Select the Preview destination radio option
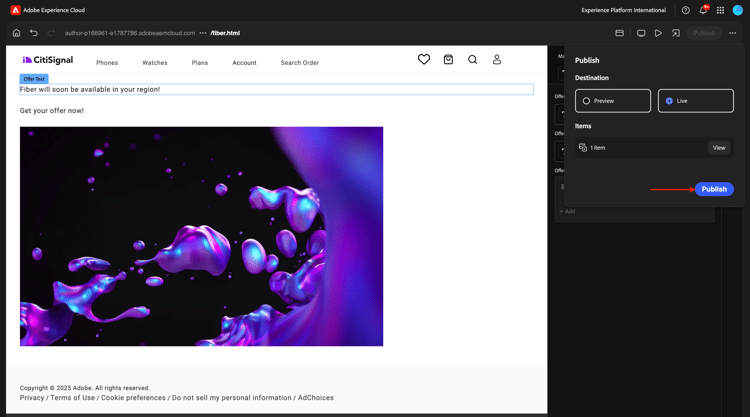The image size is (750, 417). pyautogui.click(x=613, y=101)
